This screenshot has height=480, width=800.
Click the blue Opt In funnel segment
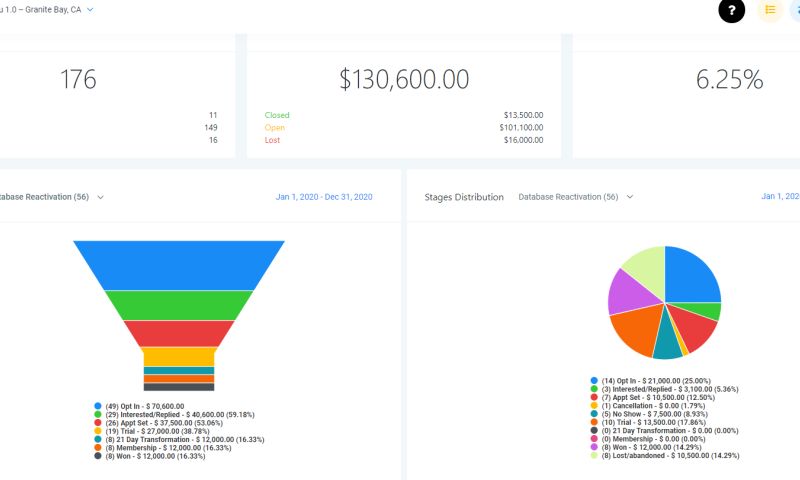click(x=179, y=264)
